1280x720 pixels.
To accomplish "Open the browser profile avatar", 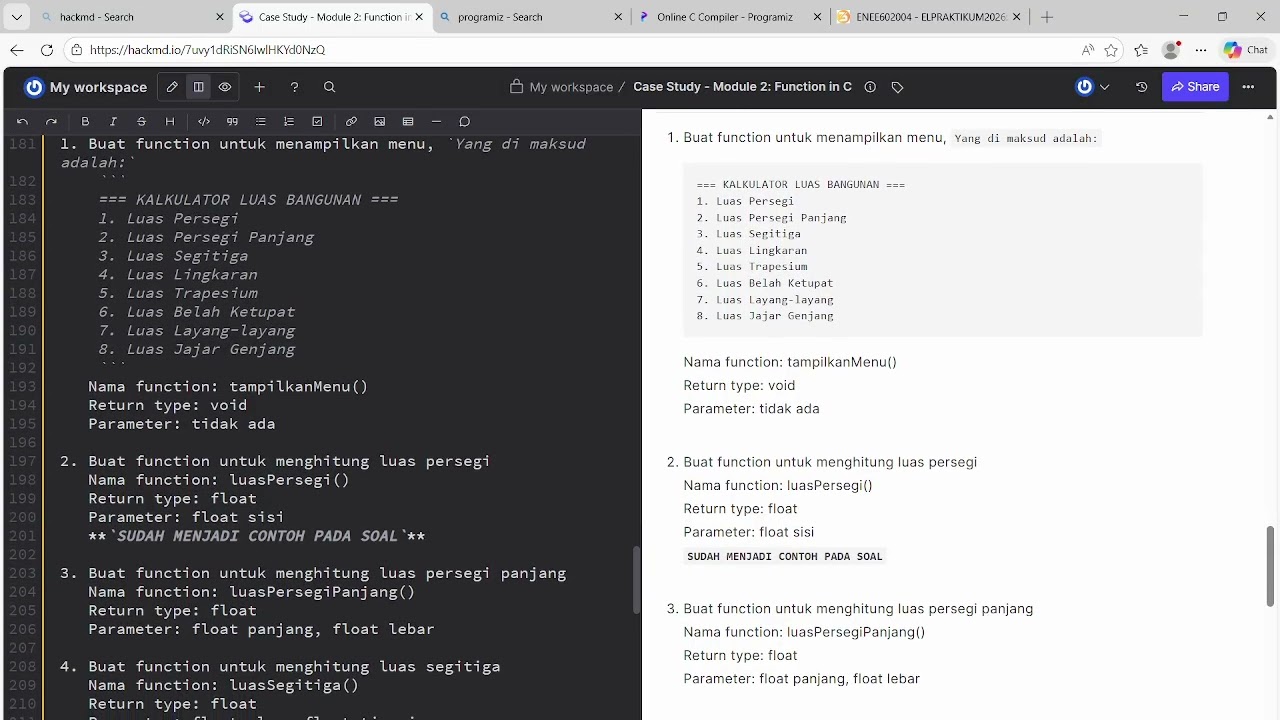I will [x=1171, y=50].
